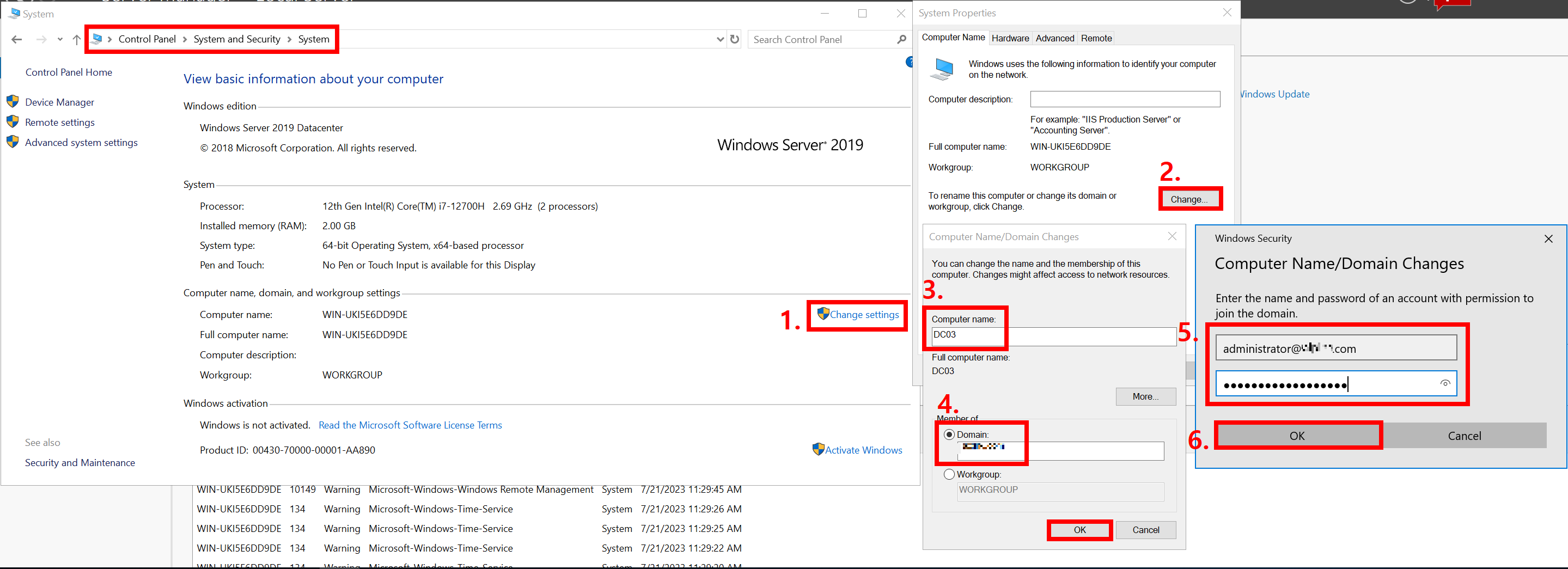1568x569 pixels.
Task: Click the Remote Management warning event row
Action: (x=469, y=490)
